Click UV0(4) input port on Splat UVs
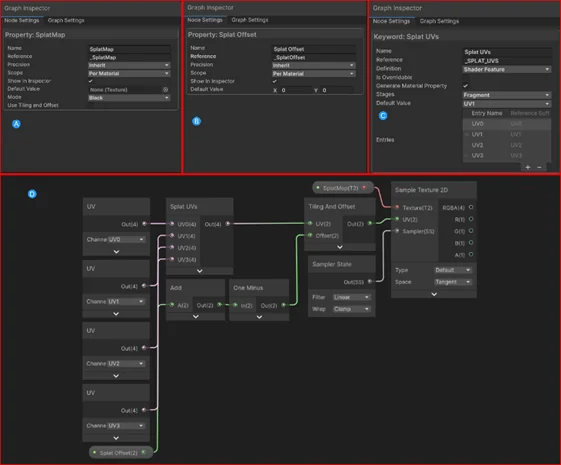Screen dimensions: 561x465 point(172,224)
